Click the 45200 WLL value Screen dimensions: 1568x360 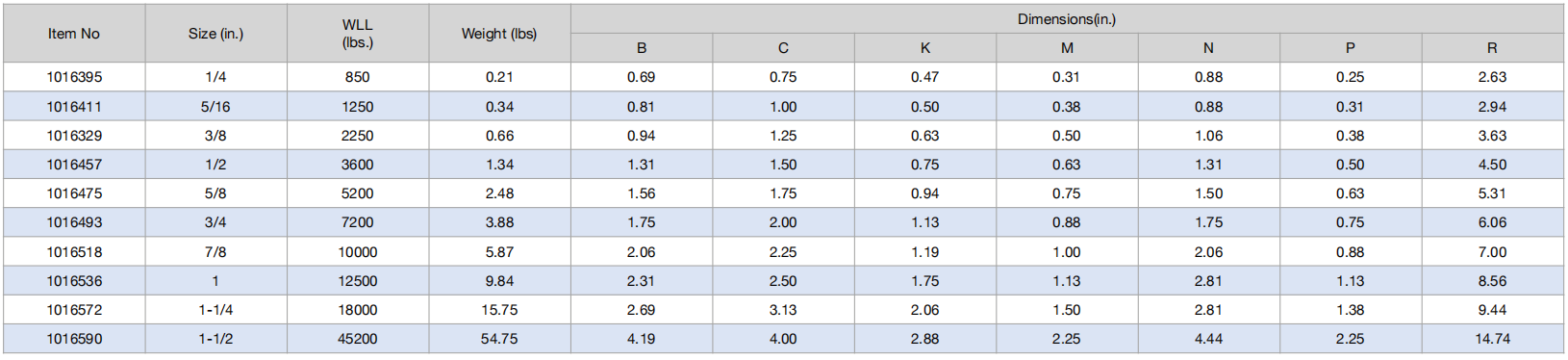tap(358, 339)
